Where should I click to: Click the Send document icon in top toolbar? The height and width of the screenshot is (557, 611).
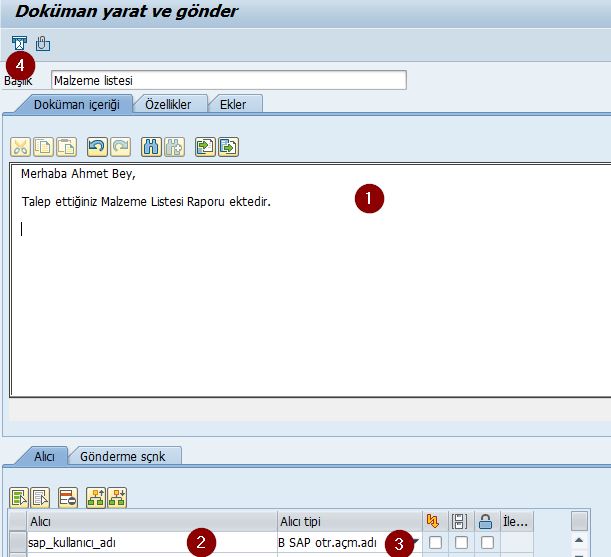point(19,43)
